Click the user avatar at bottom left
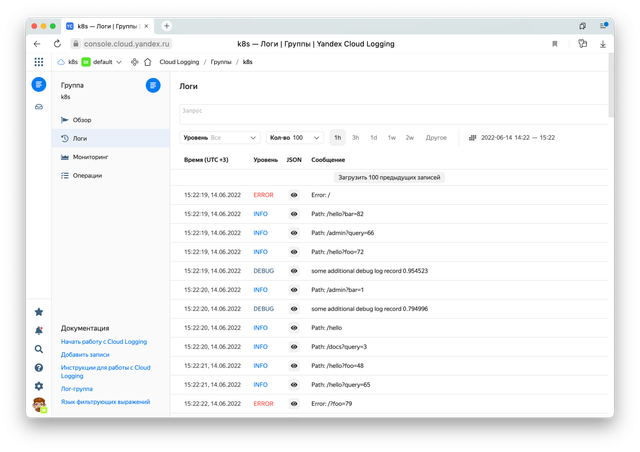 tap(39, 405)
